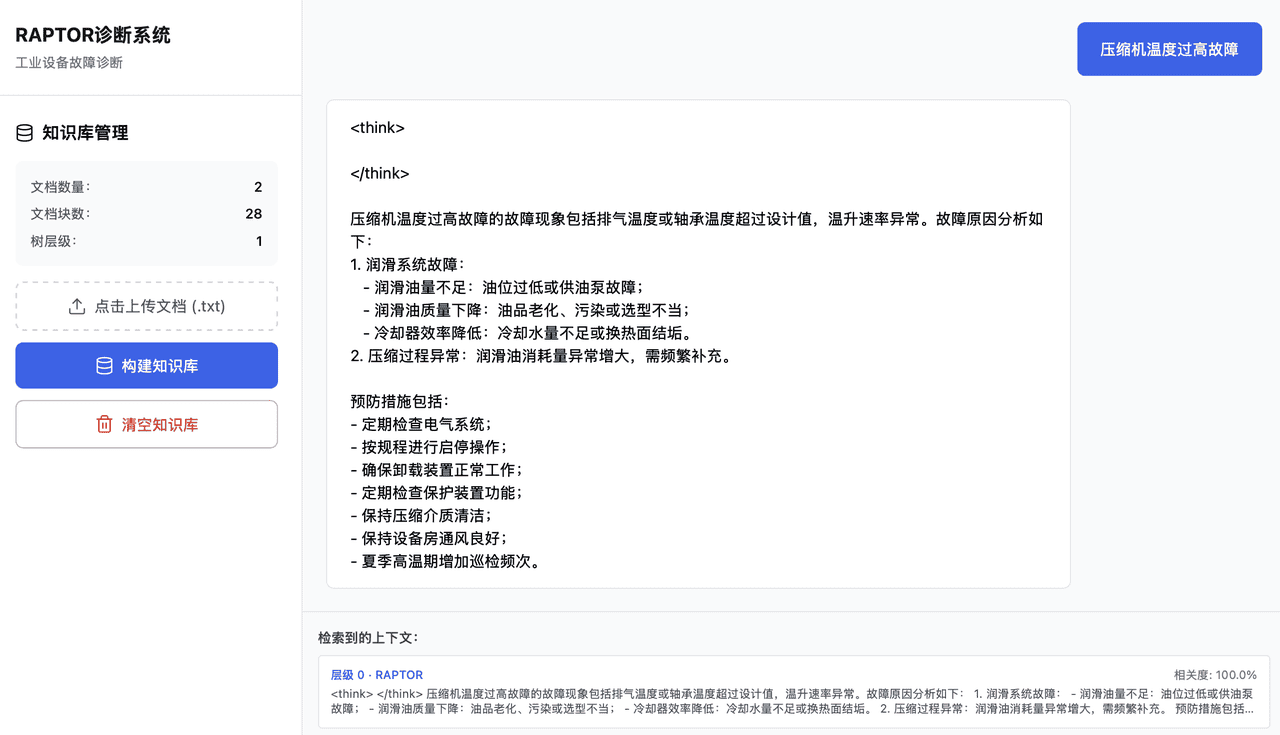1280x735 pixels.
Task: Expand the retrieved context snippet text
Action: tap(790, 700)
